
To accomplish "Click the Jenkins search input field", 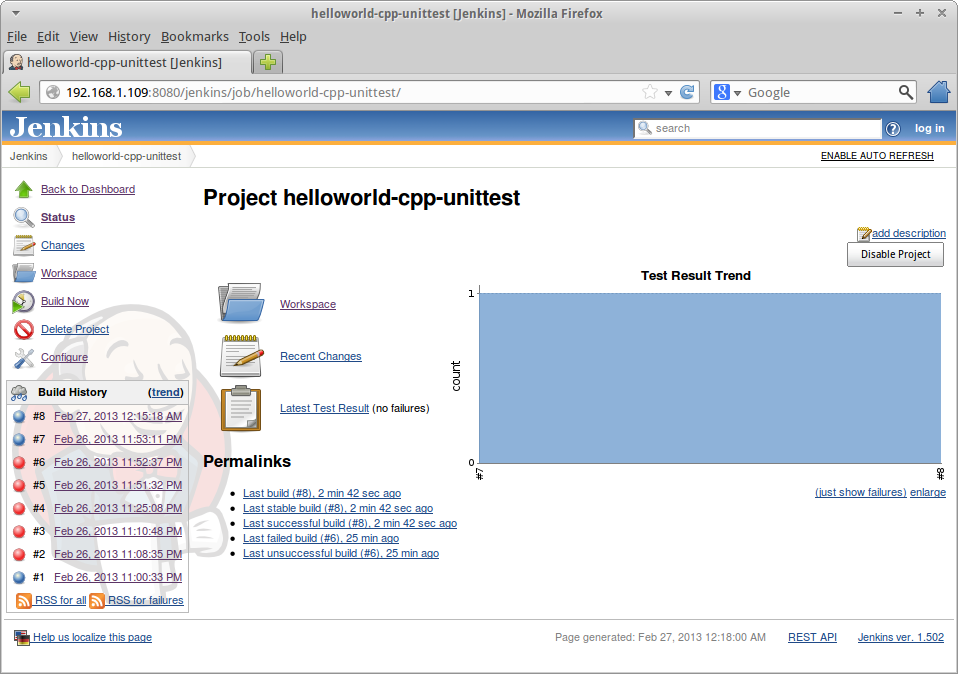I will click(758, 128).
